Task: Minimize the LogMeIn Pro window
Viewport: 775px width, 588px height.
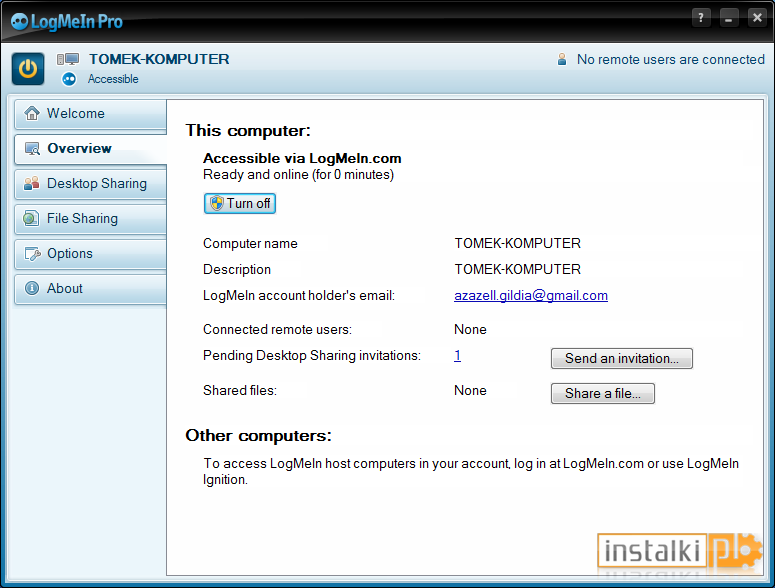Action: pos(729,18)
